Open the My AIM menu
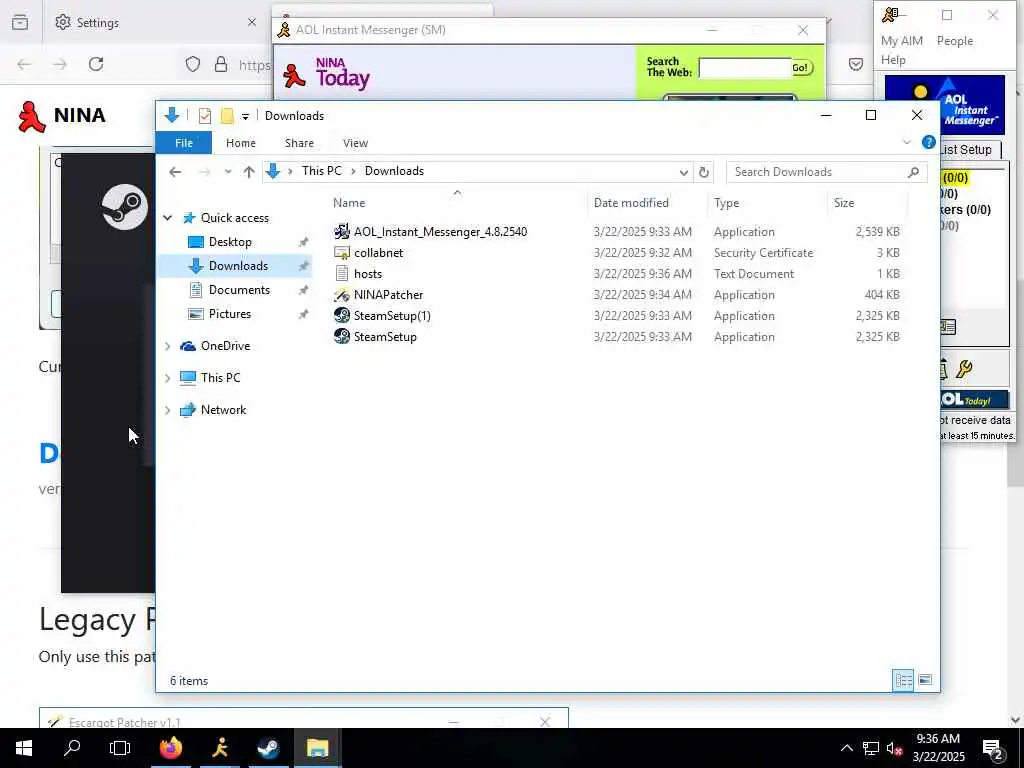 point(901,40)
